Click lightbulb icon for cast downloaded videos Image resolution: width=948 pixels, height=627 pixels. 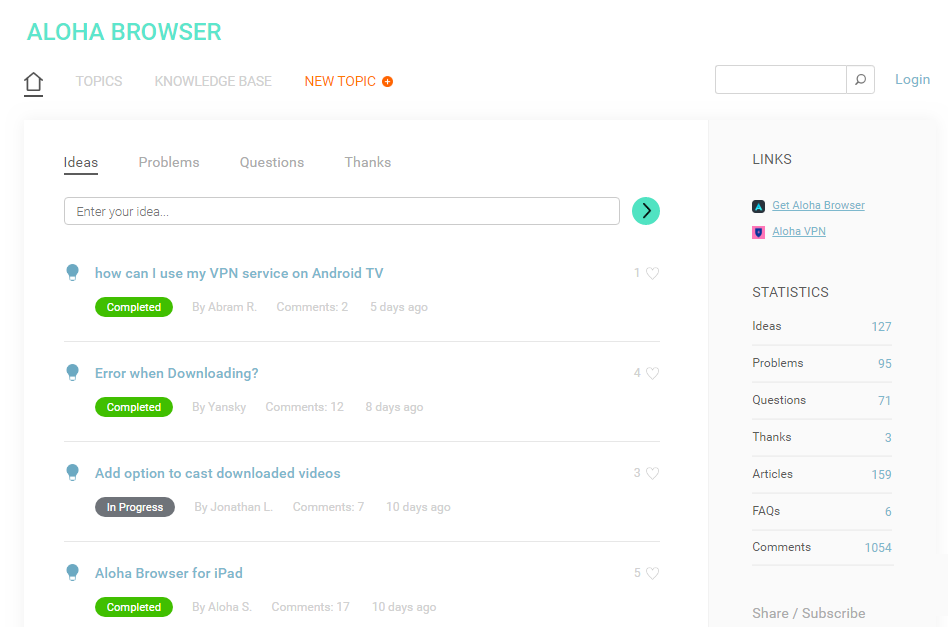point(73,473)
